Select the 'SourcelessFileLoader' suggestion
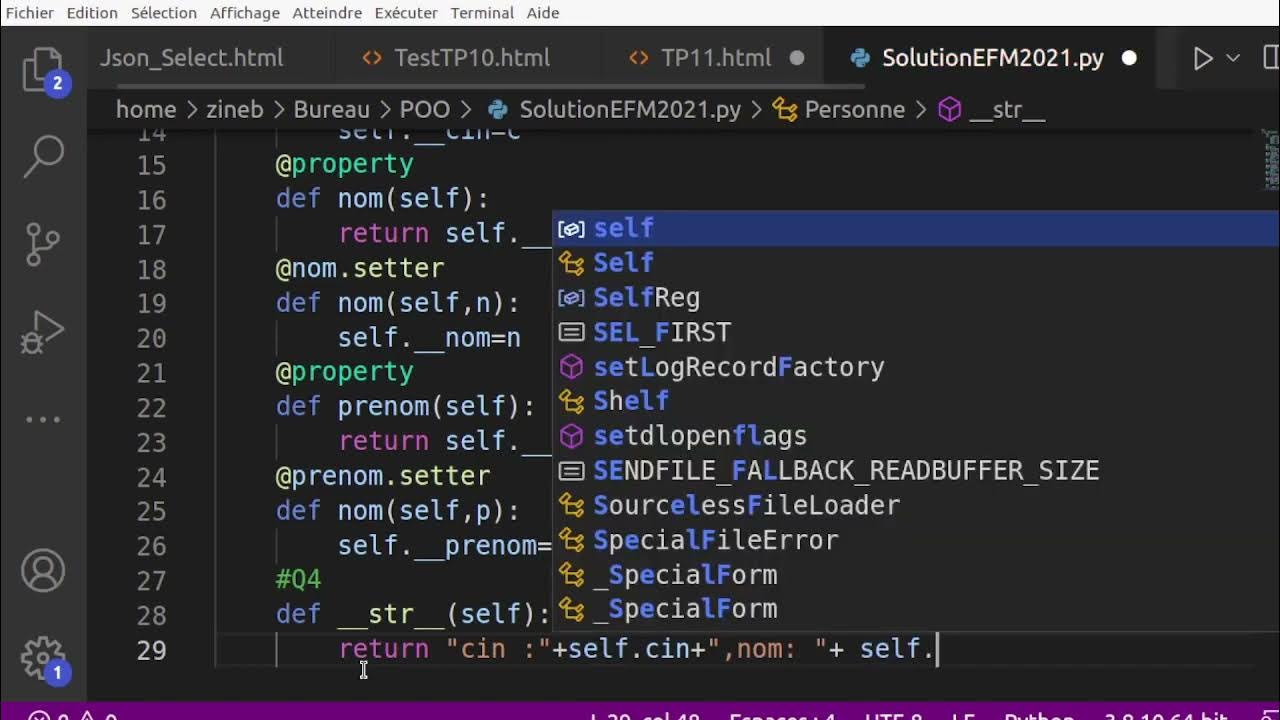 pos(917,505)
